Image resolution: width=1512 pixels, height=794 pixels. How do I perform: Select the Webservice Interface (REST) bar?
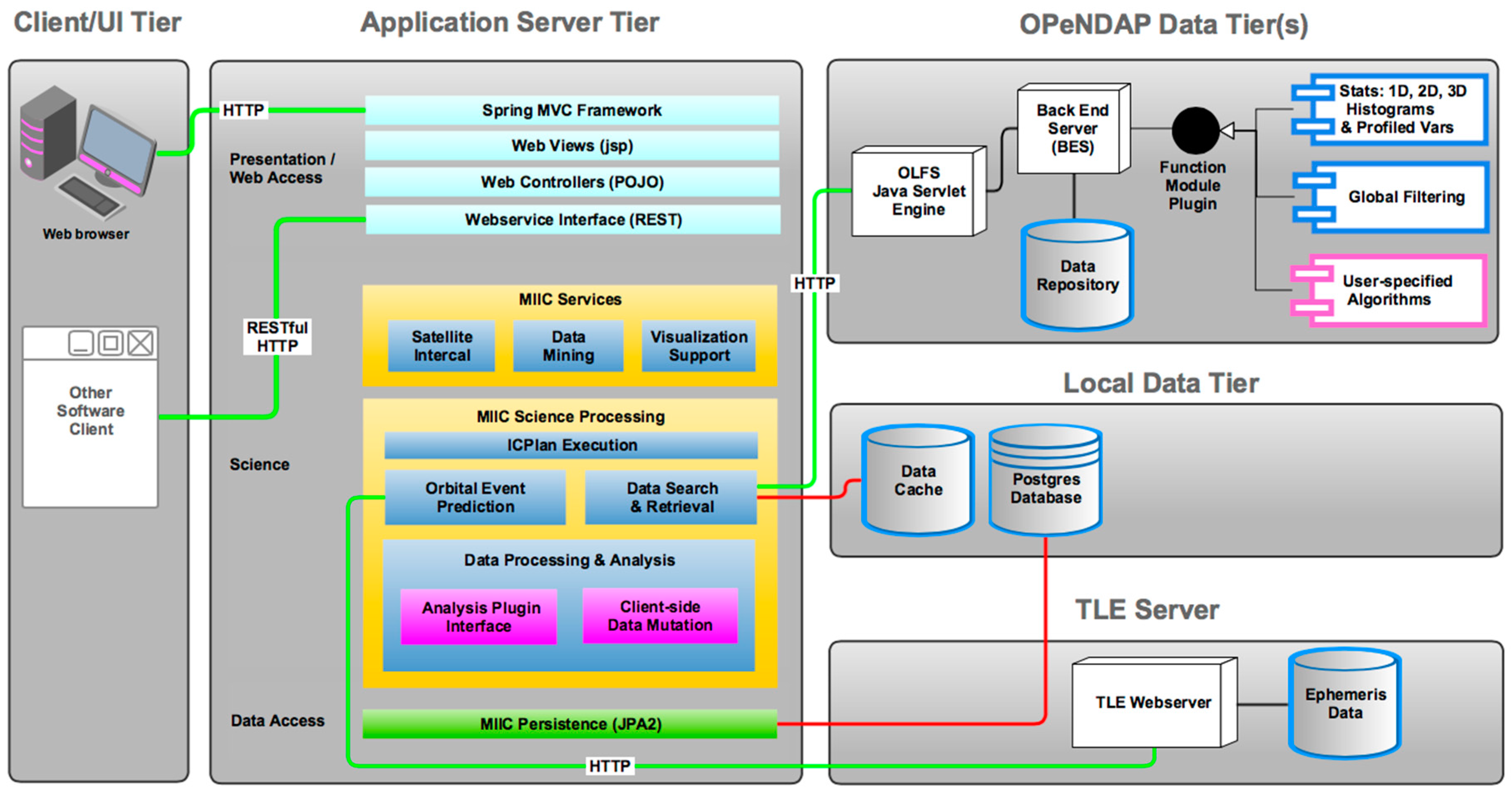[573, 219]
